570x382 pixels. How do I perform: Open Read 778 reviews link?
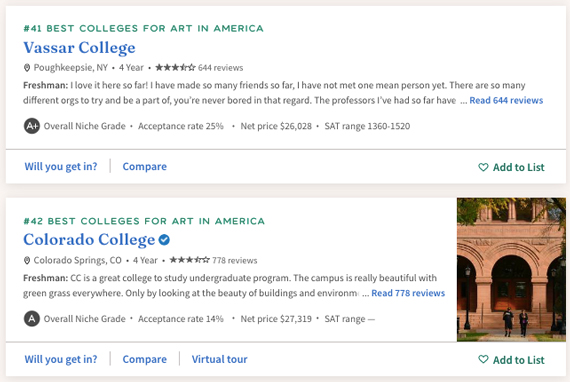(408, 293)
